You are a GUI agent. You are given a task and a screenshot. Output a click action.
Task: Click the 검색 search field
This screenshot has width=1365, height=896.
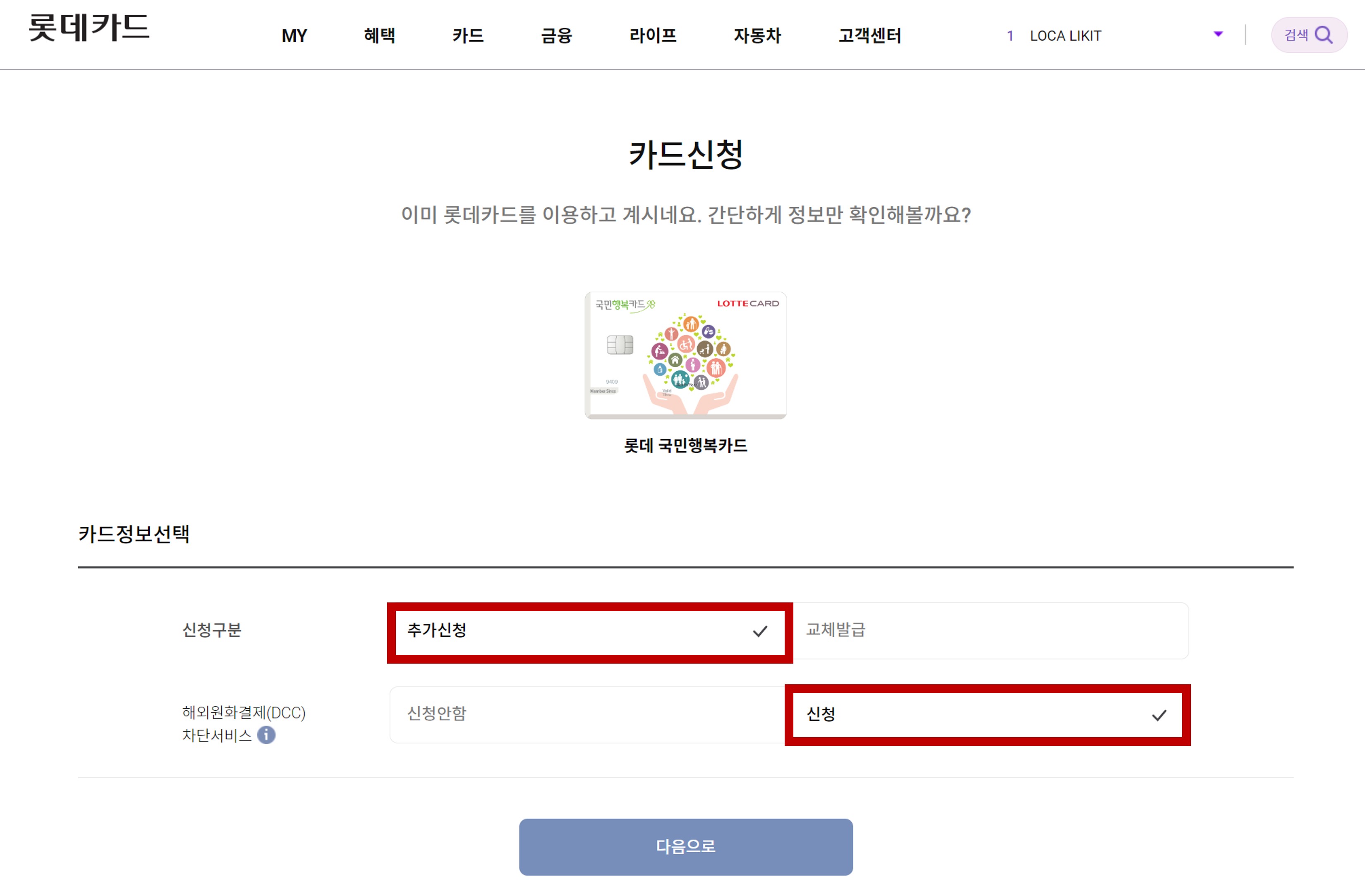click(1297, 34)
